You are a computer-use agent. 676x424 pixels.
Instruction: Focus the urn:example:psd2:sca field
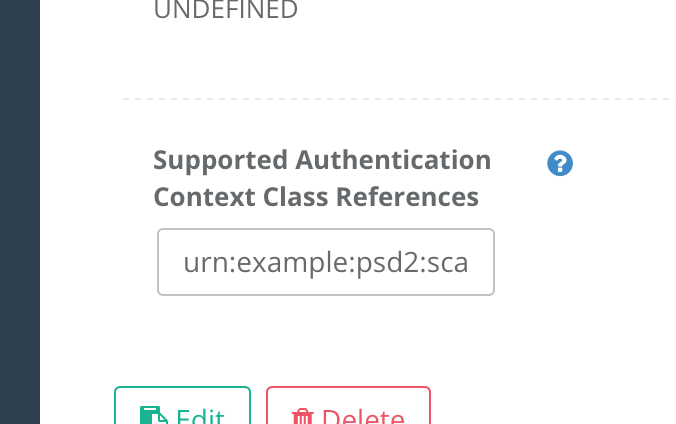point(326,262)
